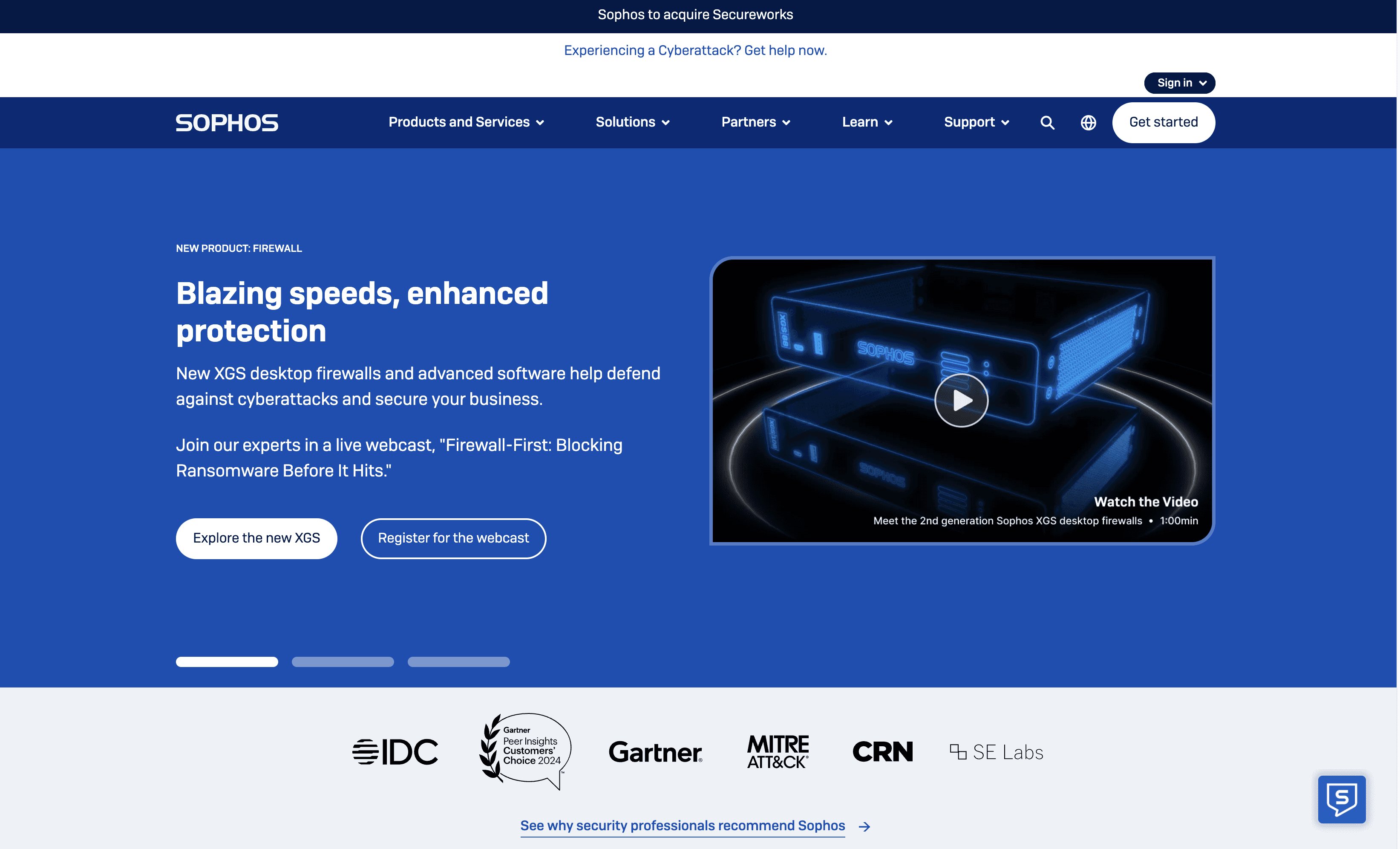Open the Partners menu
This screenshot has height=849, width=1400.
pos(756,122)
